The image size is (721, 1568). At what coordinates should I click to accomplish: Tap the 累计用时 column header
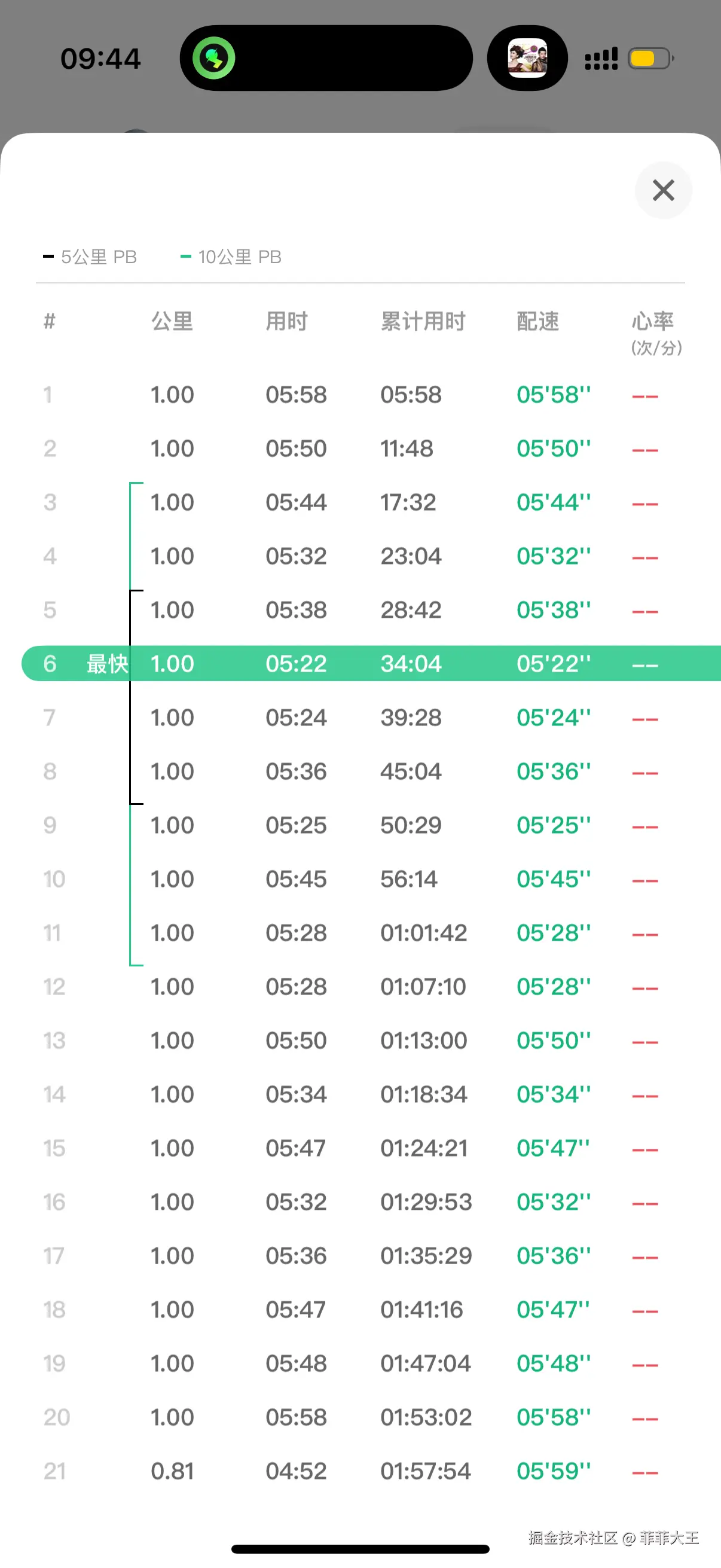coord(423,321)
